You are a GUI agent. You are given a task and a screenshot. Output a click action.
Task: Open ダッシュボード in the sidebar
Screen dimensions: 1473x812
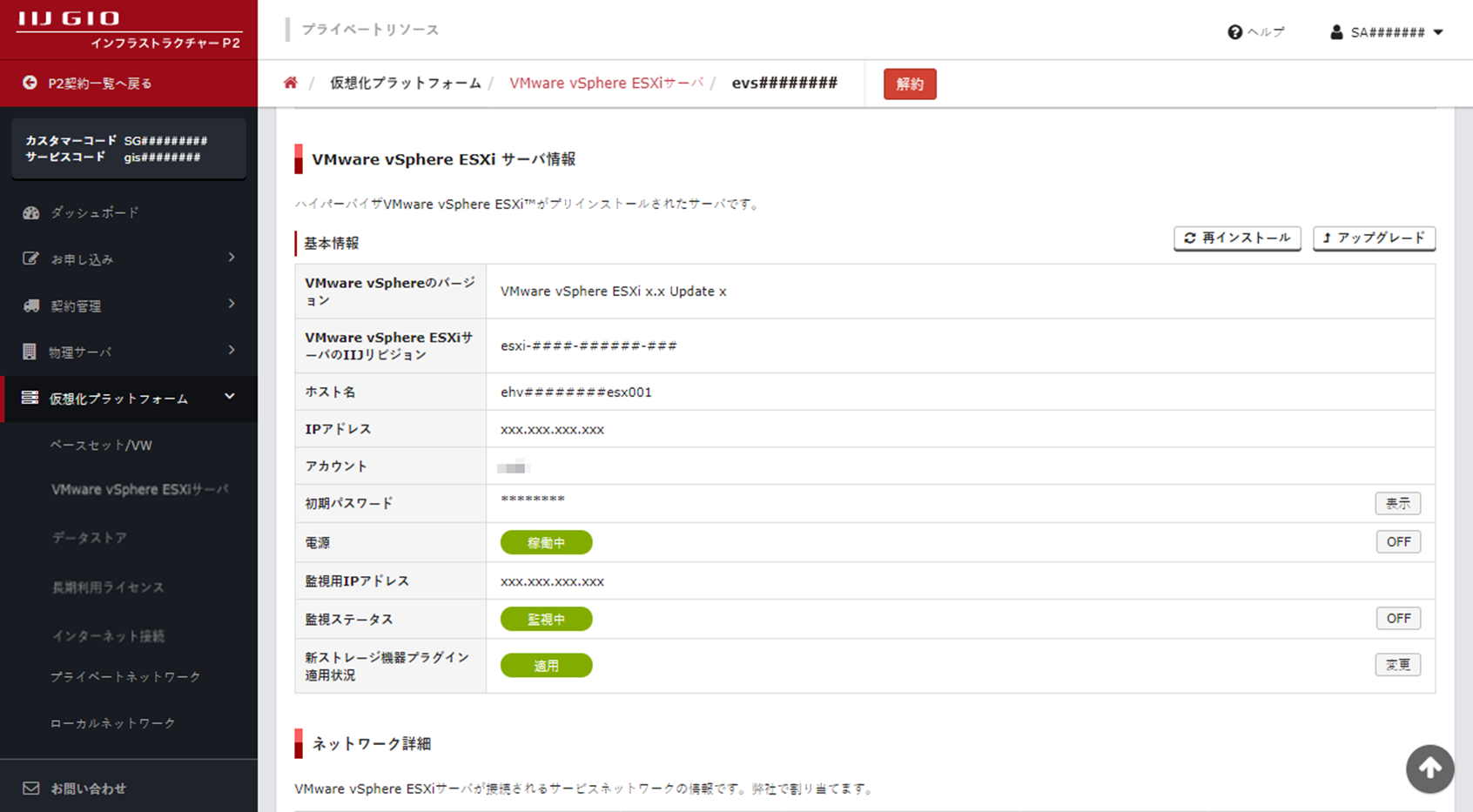[95, 212]
